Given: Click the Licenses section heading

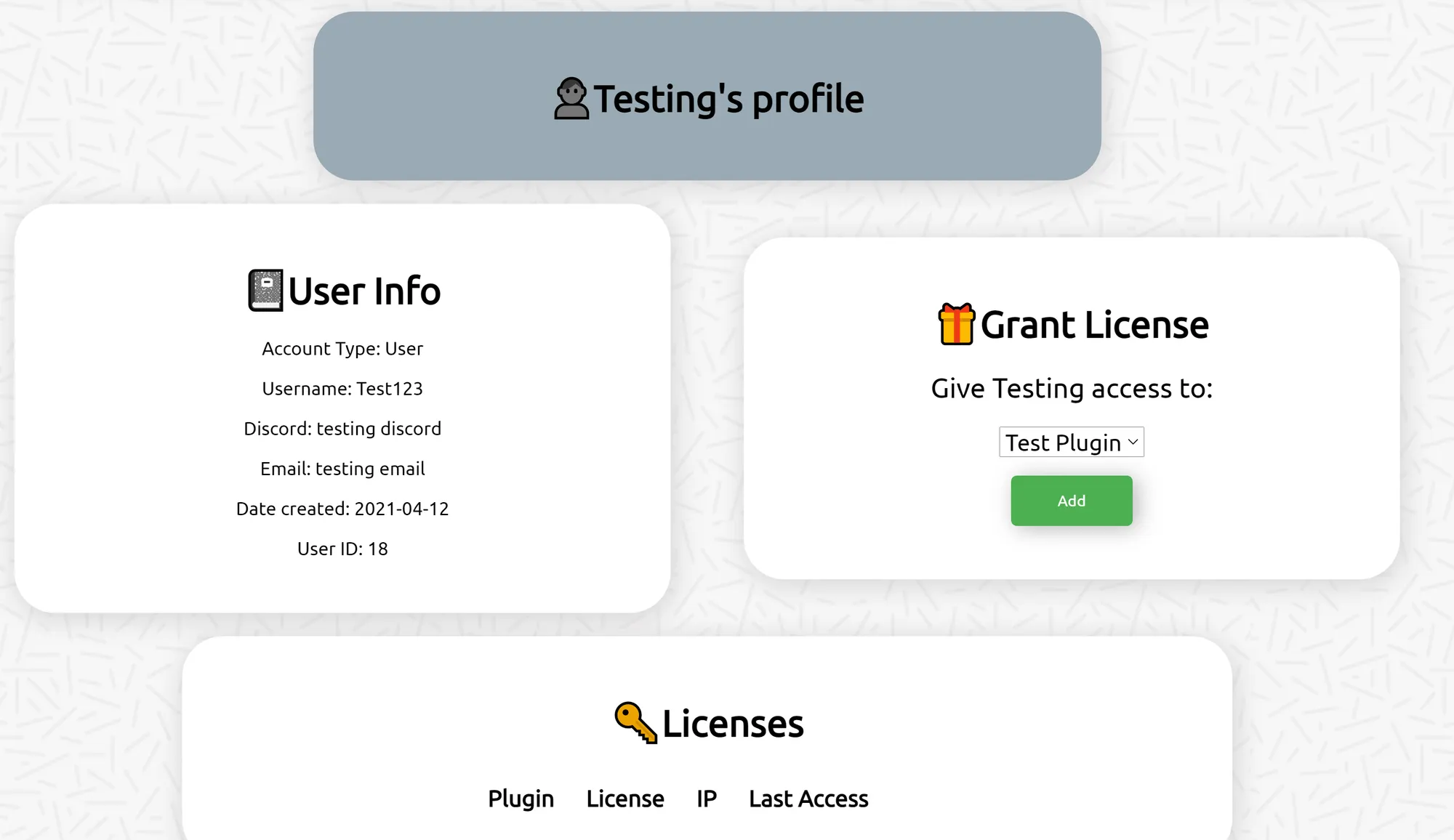Looking at the screenshot, I should 733,724.
